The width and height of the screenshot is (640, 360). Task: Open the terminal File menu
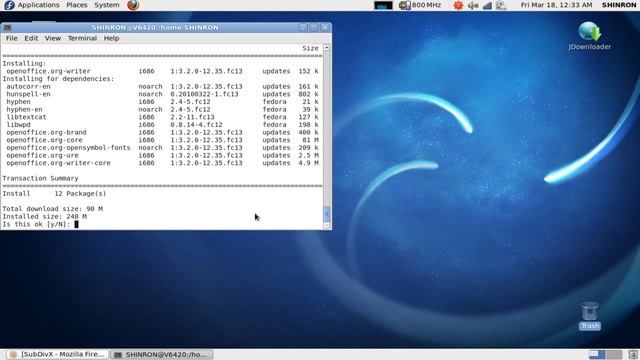point(11,38)
